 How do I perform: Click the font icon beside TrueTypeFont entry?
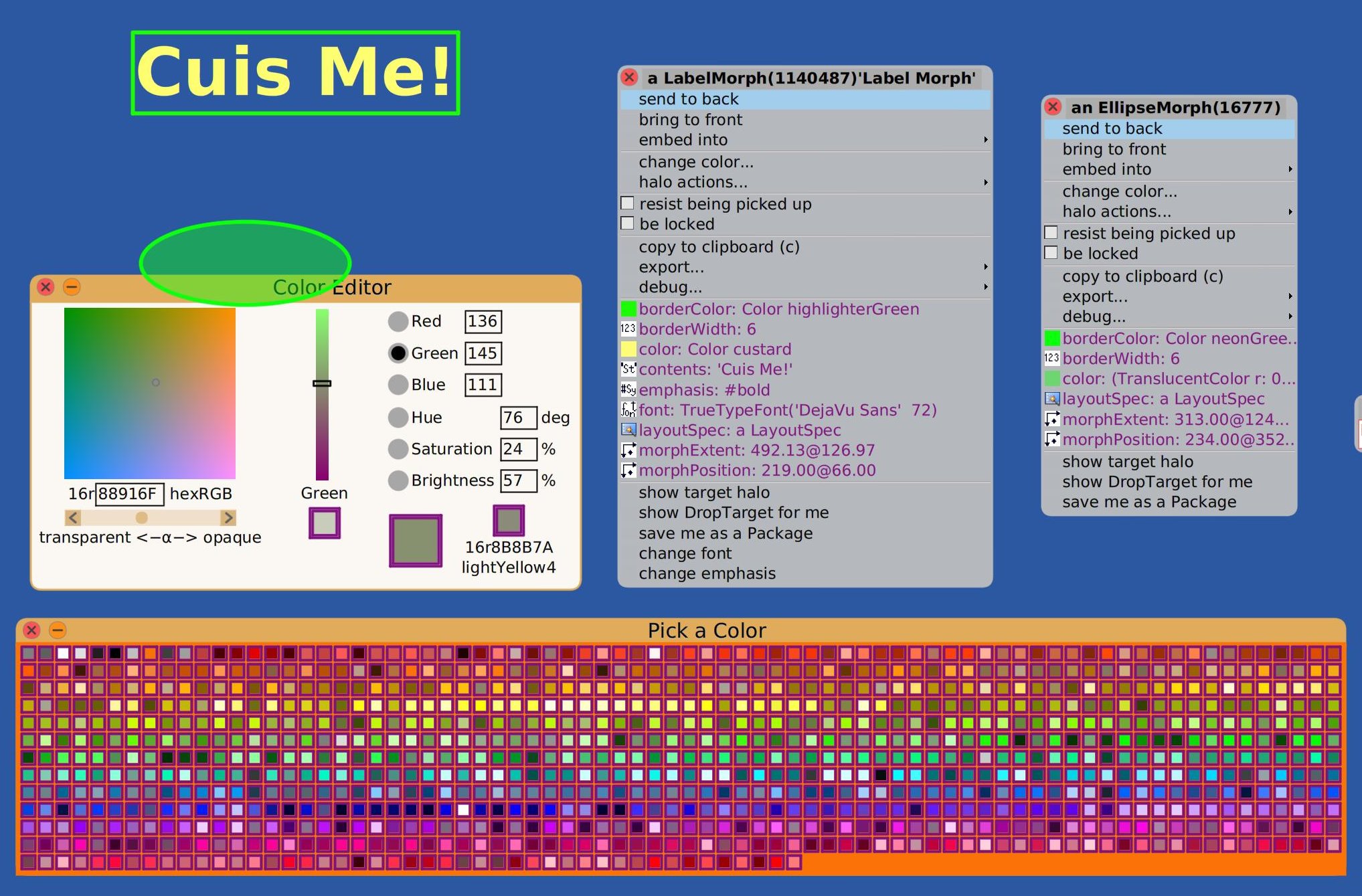click(x=628, y=410)
